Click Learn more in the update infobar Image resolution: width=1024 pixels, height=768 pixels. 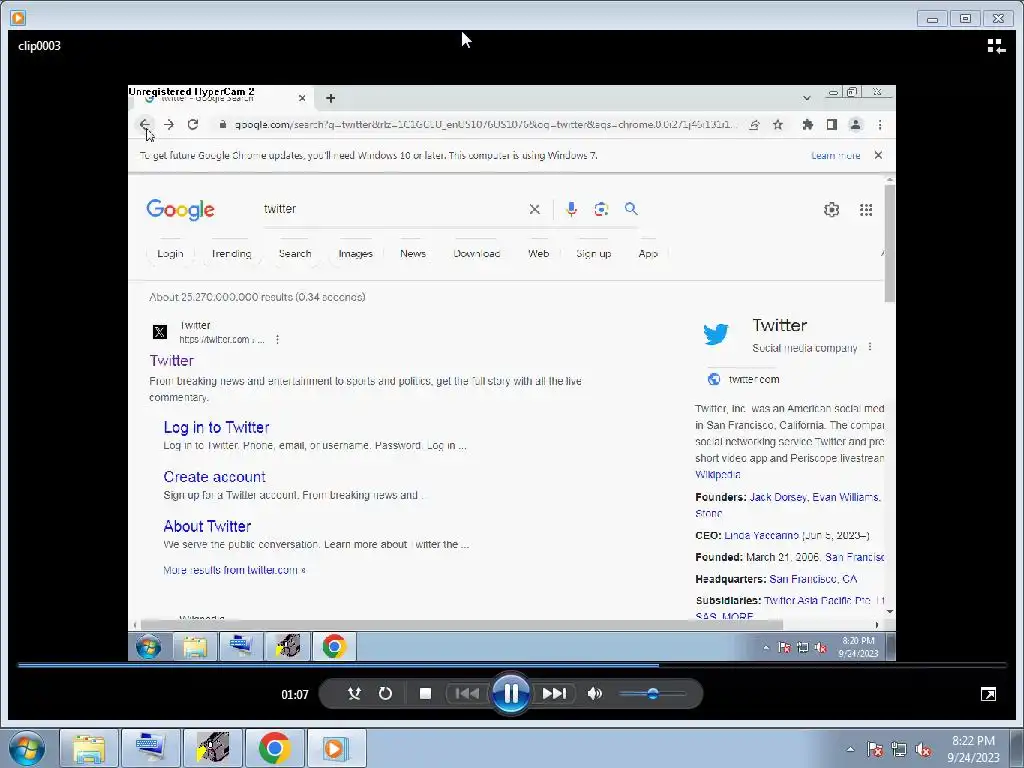[835, 155]
